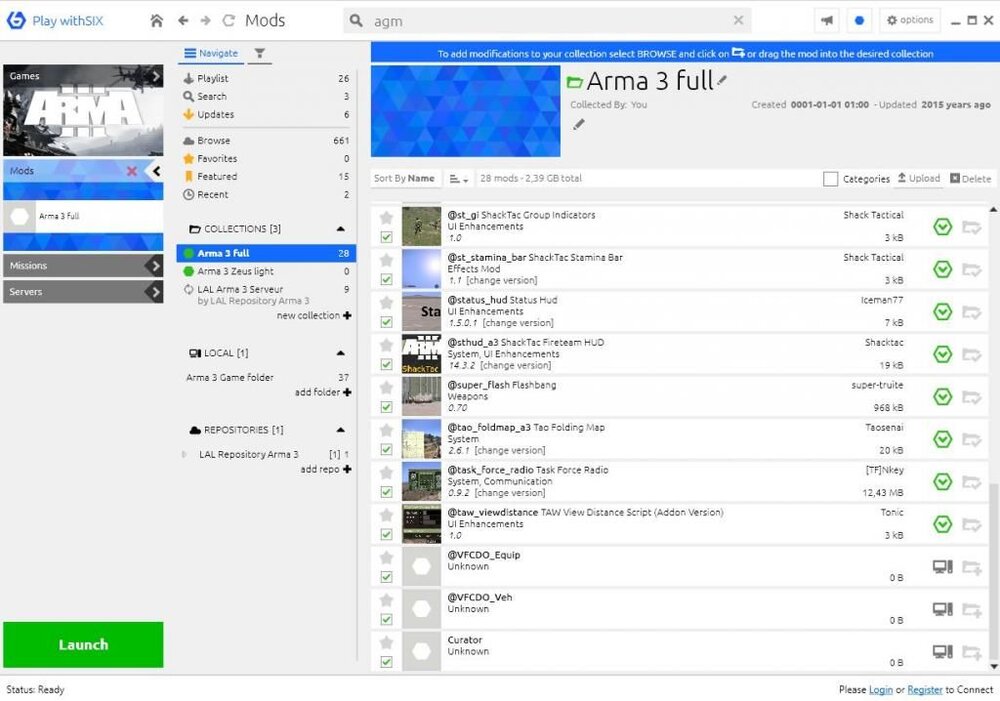Click add folder plus link
The image size is (1000, 701).
coord(323,392)
